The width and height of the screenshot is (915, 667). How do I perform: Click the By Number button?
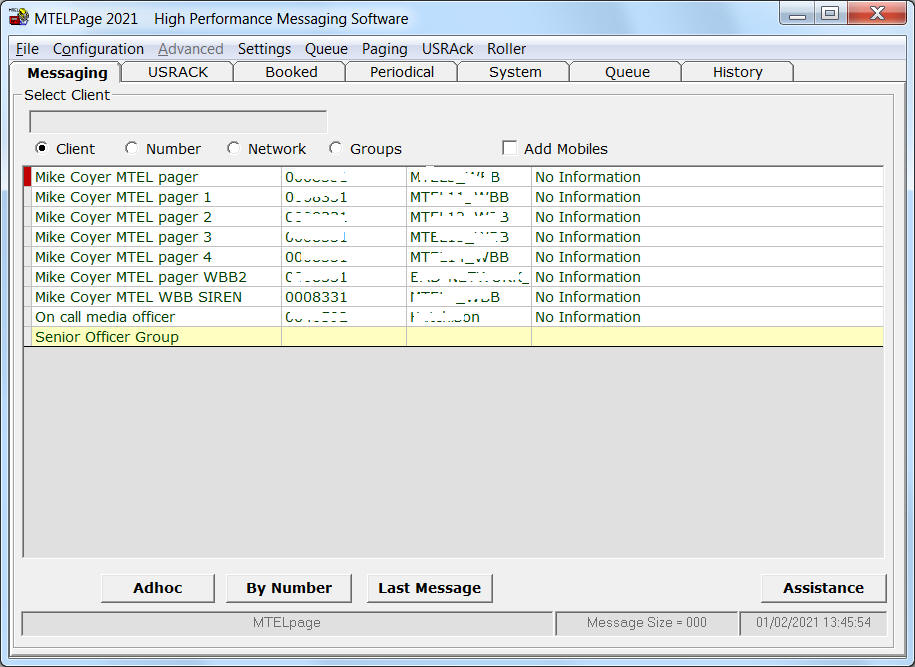pos(289,588)
